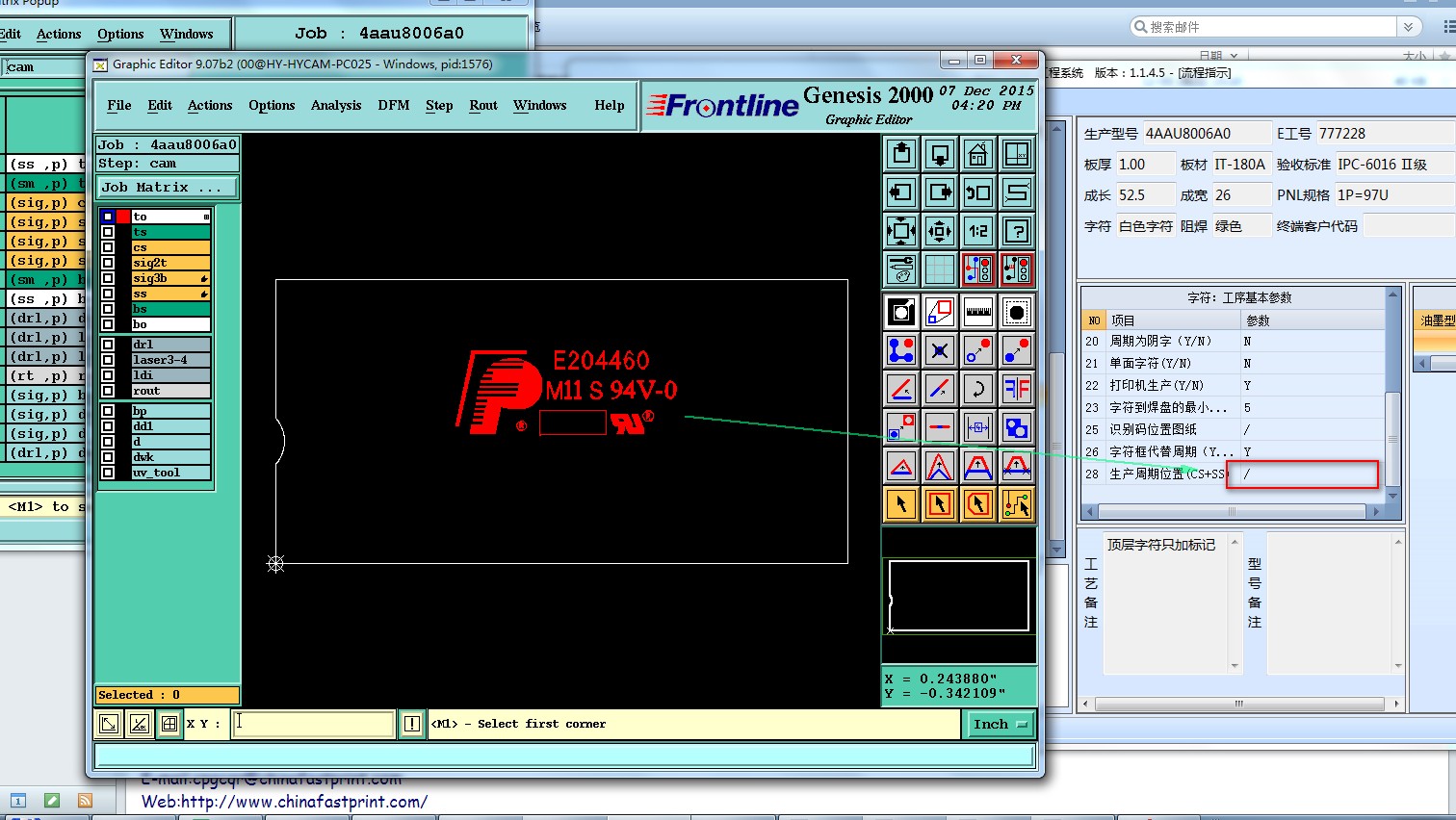Click the exclamation mark button near coordinate input

click(412, 724)
